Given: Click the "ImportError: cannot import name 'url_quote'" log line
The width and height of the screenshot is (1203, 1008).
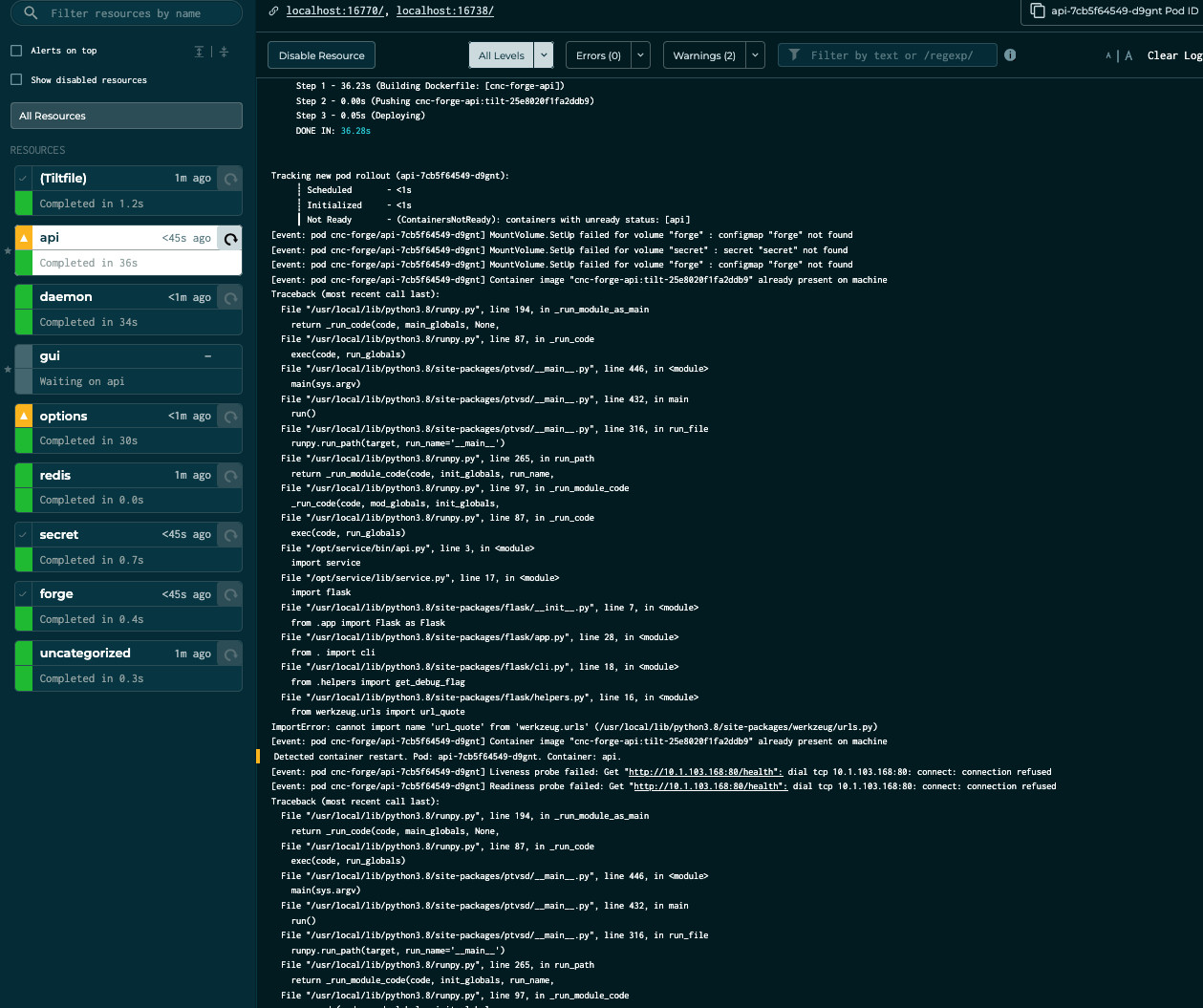Looking at the screenshot, I should [x=574, y=727].
